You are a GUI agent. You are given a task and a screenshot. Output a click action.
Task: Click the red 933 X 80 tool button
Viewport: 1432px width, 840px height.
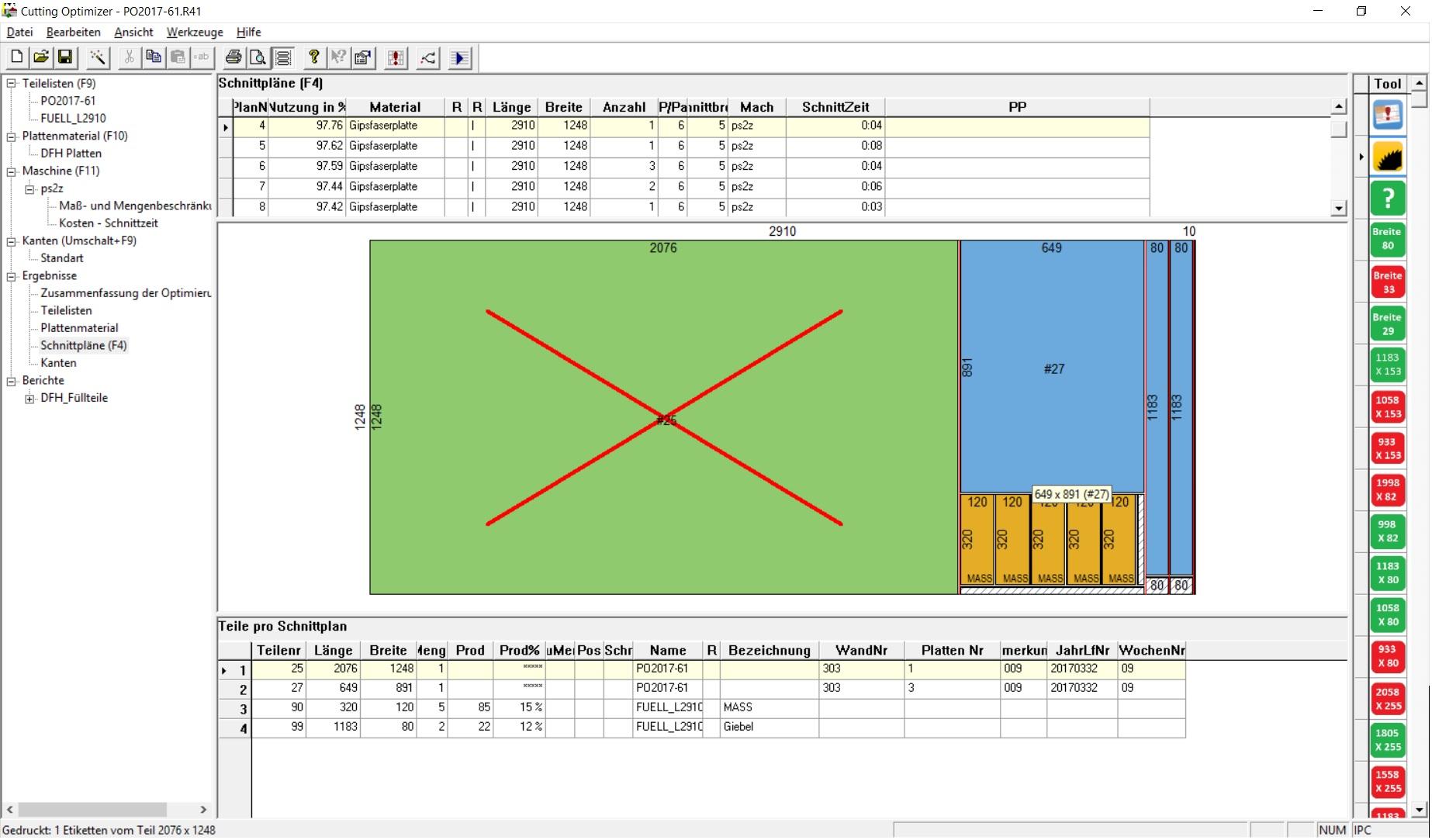pyautogui.click(x=1388, y=656)
